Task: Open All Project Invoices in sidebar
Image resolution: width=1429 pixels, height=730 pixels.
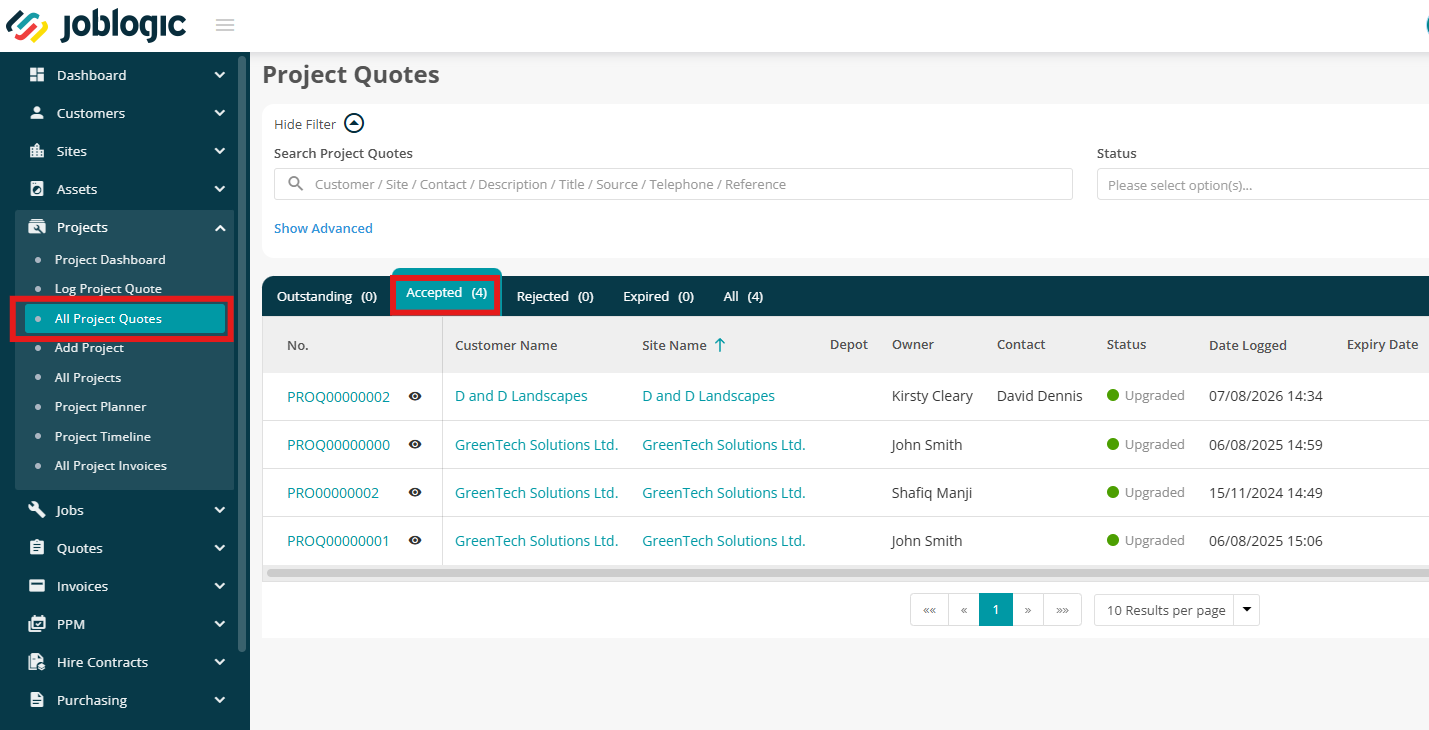Action: [111, 466]
